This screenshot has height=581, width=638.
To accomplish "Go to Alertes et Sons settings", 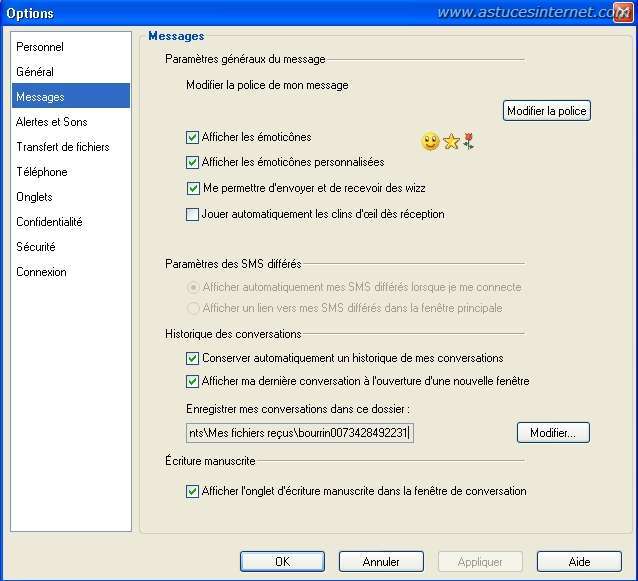I will pyautogui.click(x=51, y=122).
